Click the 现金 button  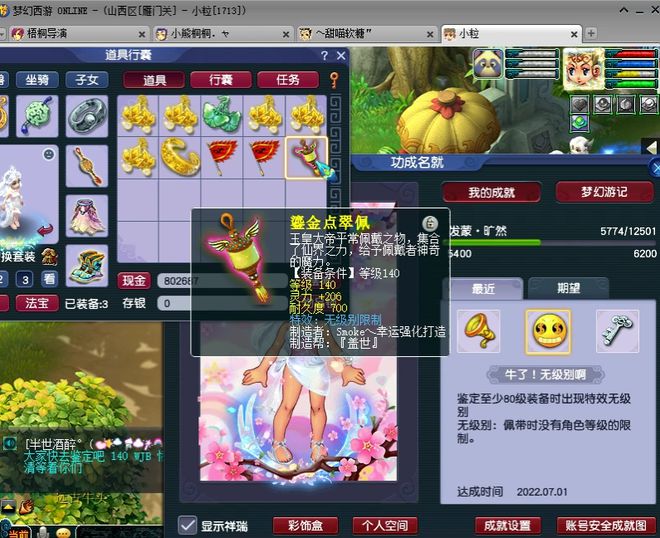pos(134,281)
